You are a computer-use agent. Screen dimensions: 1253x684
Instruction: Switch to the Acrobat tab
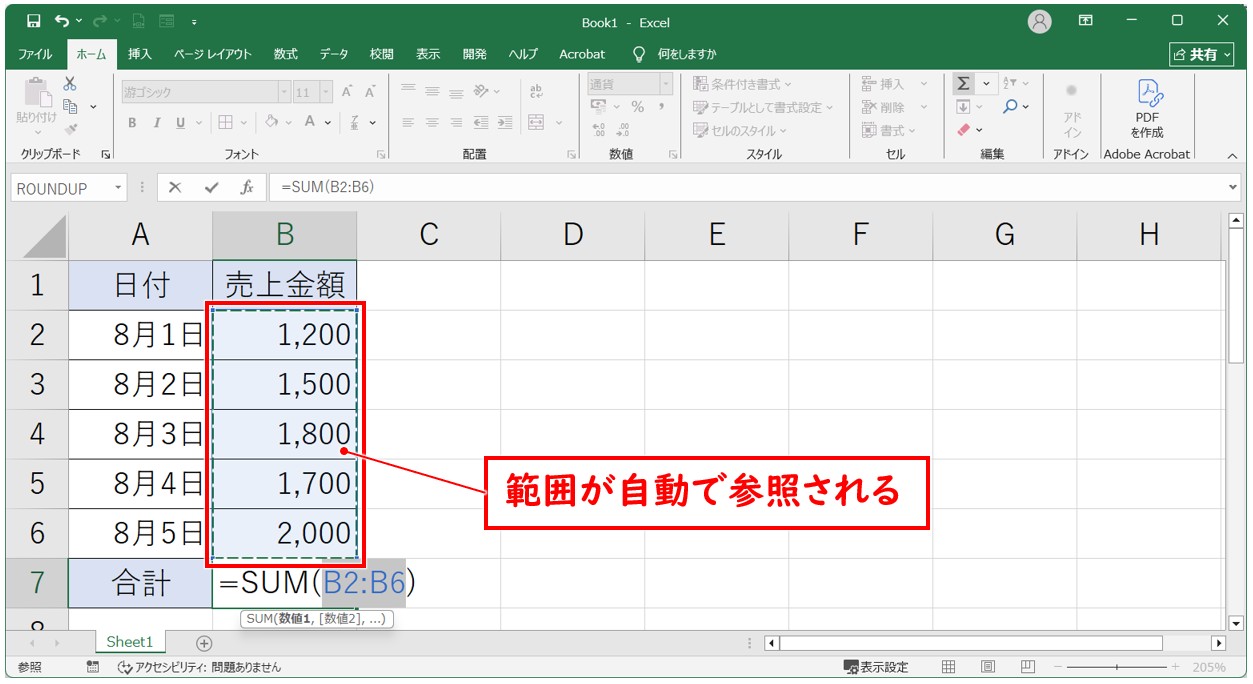coord(582,54)
